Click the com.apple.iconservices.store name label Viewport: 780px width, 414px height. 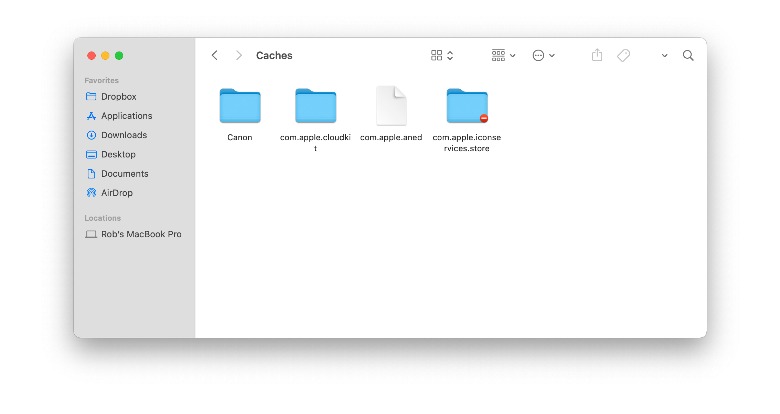coord(467,142)
